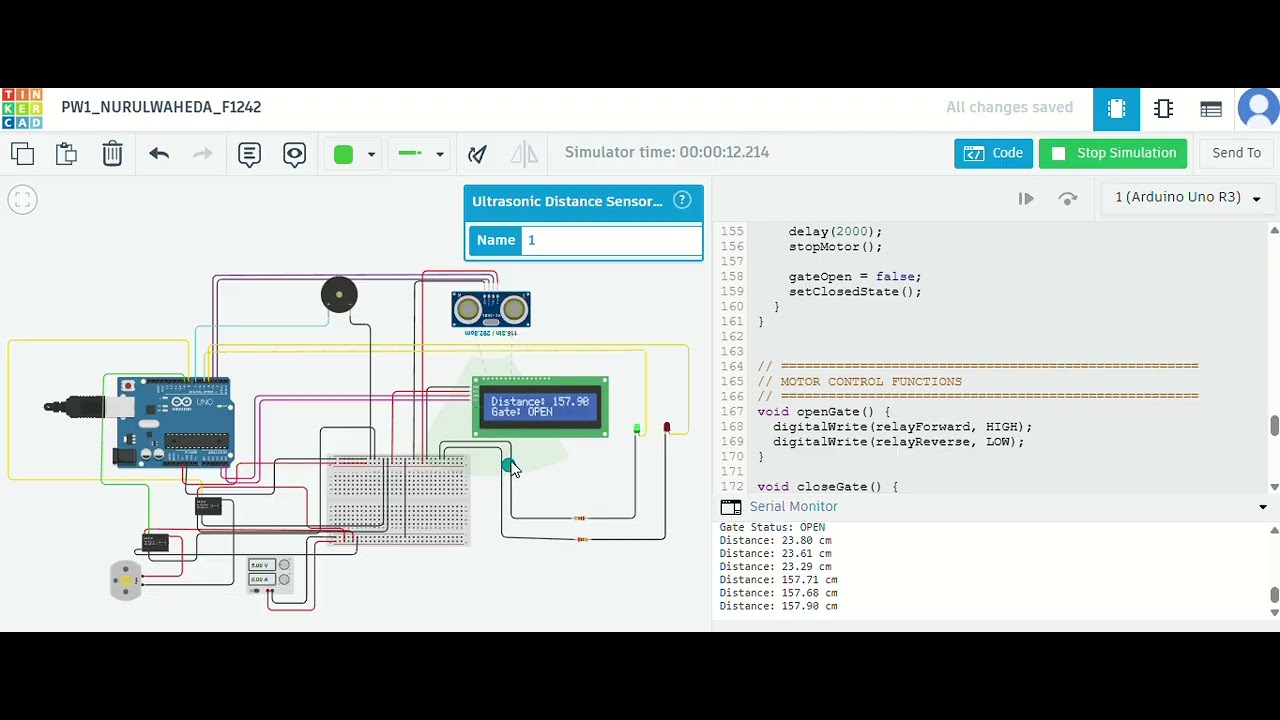Viewport: 1280px width, 720px height.
Task: Click the Simulator time readout
Action: [666, 153]
